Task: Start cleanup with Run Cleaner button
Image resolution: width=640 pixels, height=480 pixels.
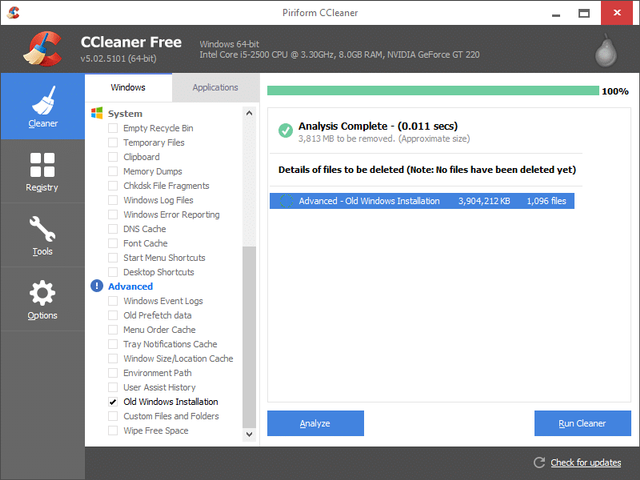Action: coord(582,423)
